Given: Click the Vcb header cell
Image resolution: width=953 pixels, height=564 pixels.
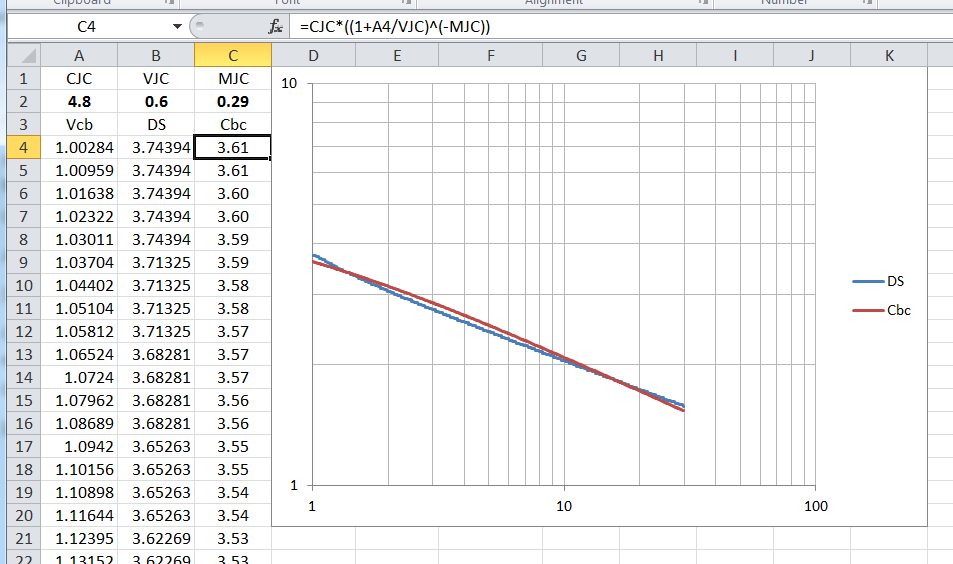Looking at the screenshot, I should (79, 125).
